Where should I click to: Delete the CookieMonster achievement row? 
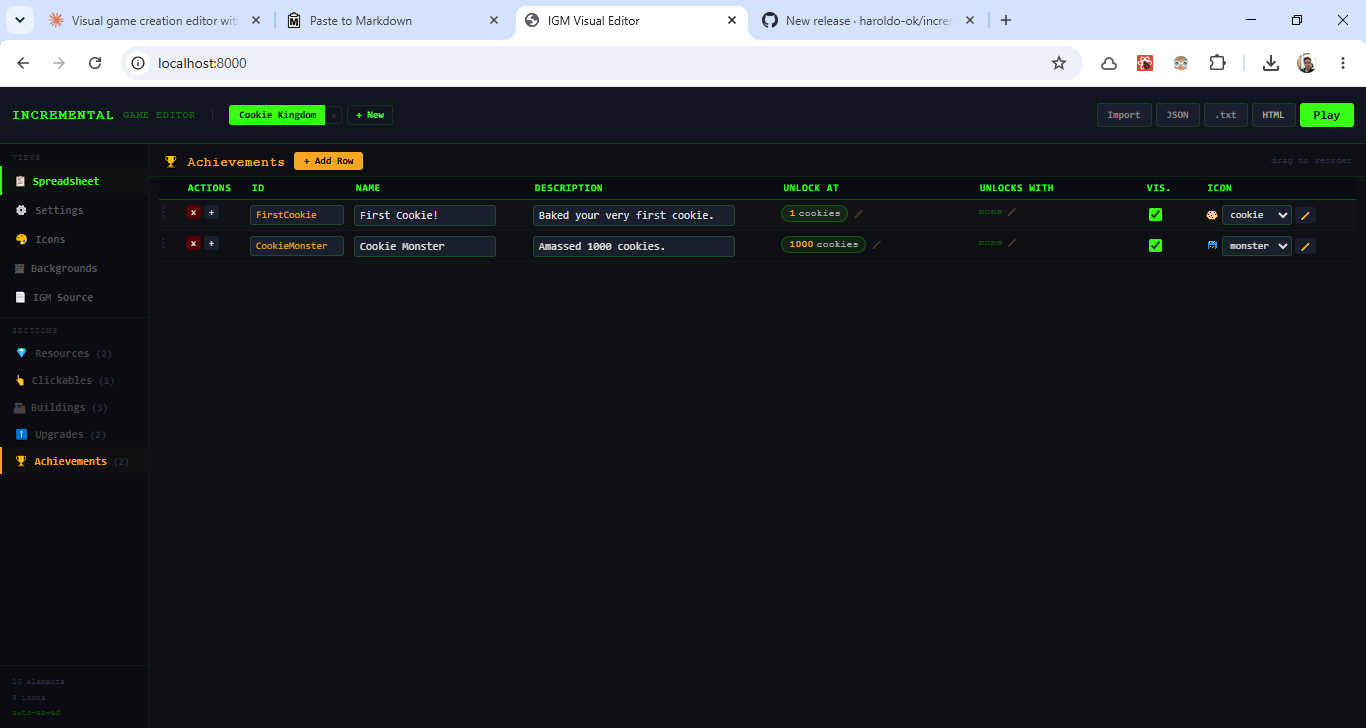[193, 244]
